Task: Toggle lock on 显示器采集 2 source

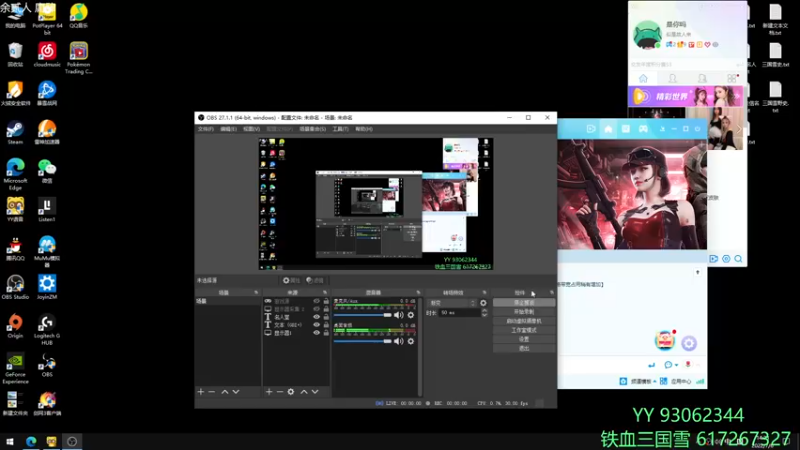Action: (326, 309)
